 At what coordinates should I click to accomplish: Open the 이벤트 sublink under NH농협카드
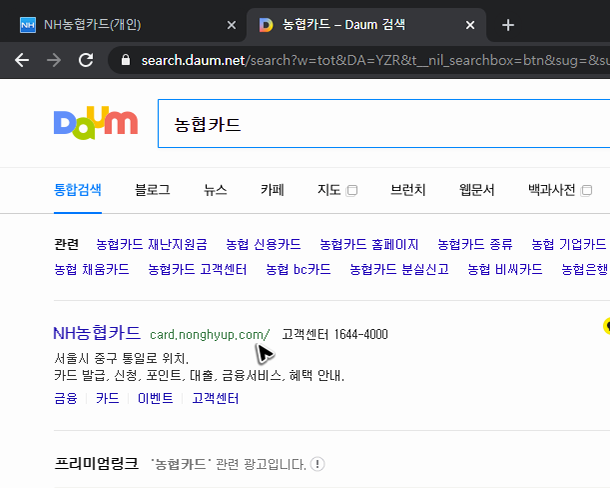[x=155, y=398]
